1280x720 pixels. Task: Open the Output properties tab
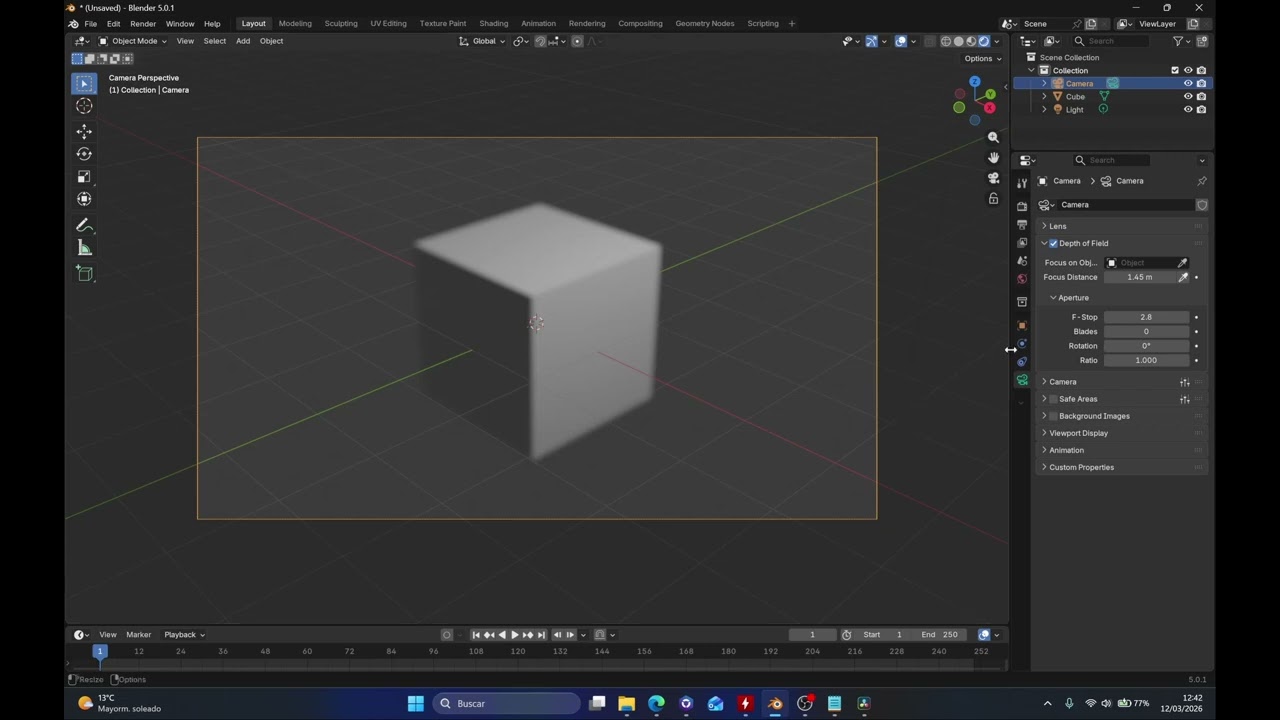point(1022,224)
